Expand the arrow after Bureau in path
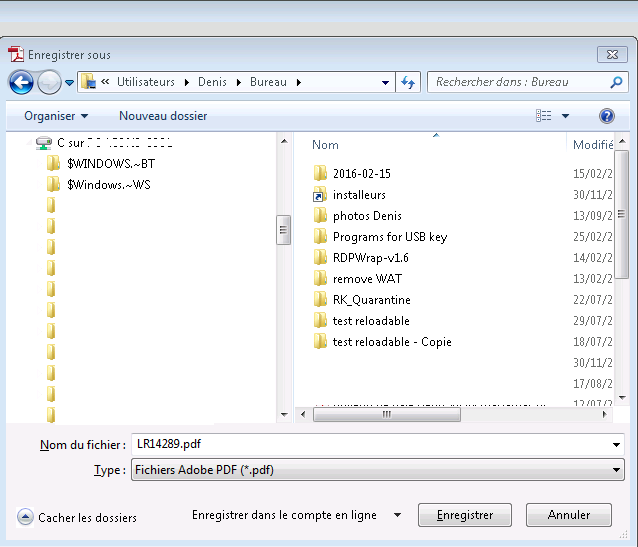 pos(299,83)
